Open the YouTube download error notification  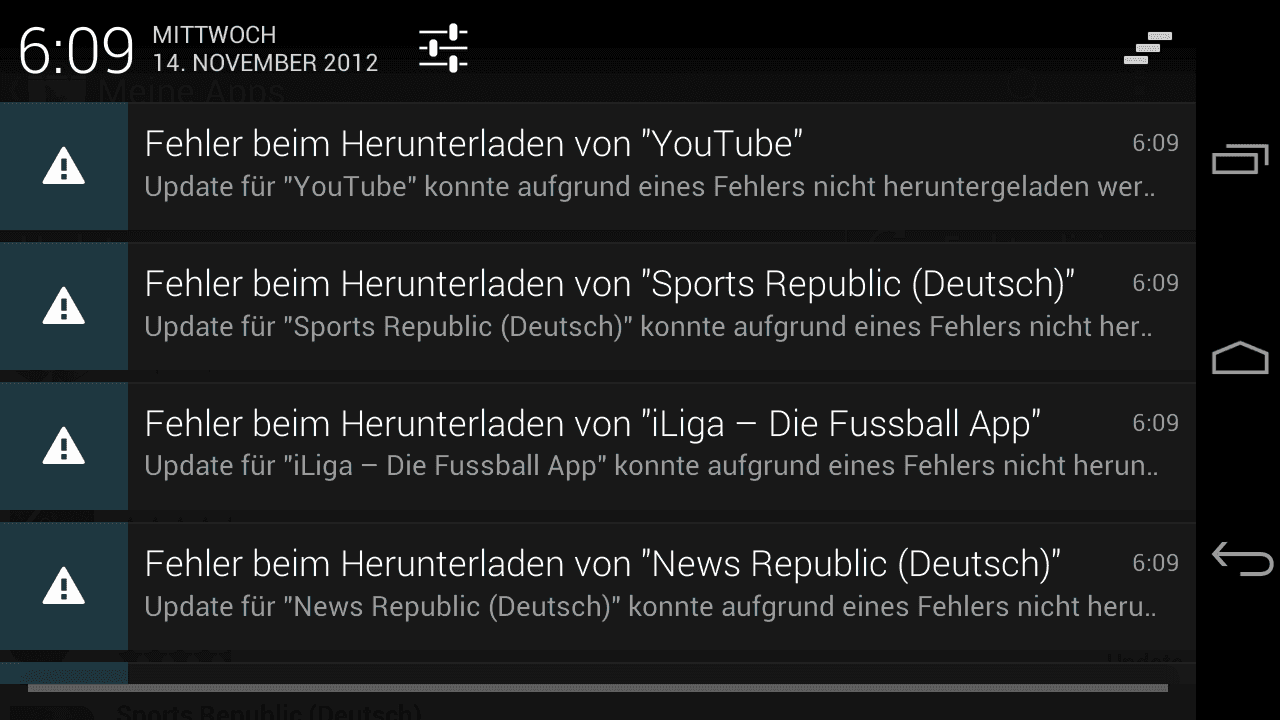tap(598, 166)
